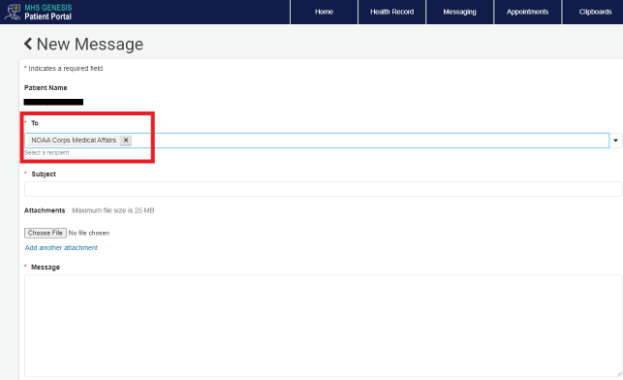Expand the recipient dropdown arrow
The width and height of the screenshot is (623, 380).
pos(615,140)
